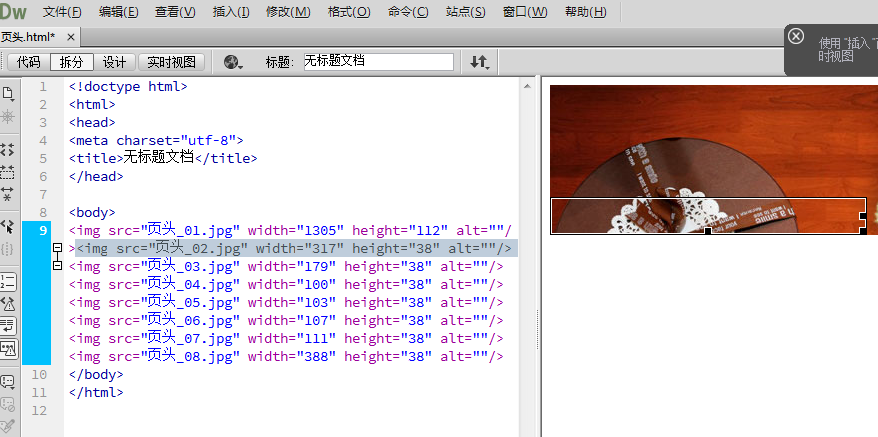This screenshot has width=878, height=437.
Task: Open the 查看(V) menu
Action: [x=175, y=12]
